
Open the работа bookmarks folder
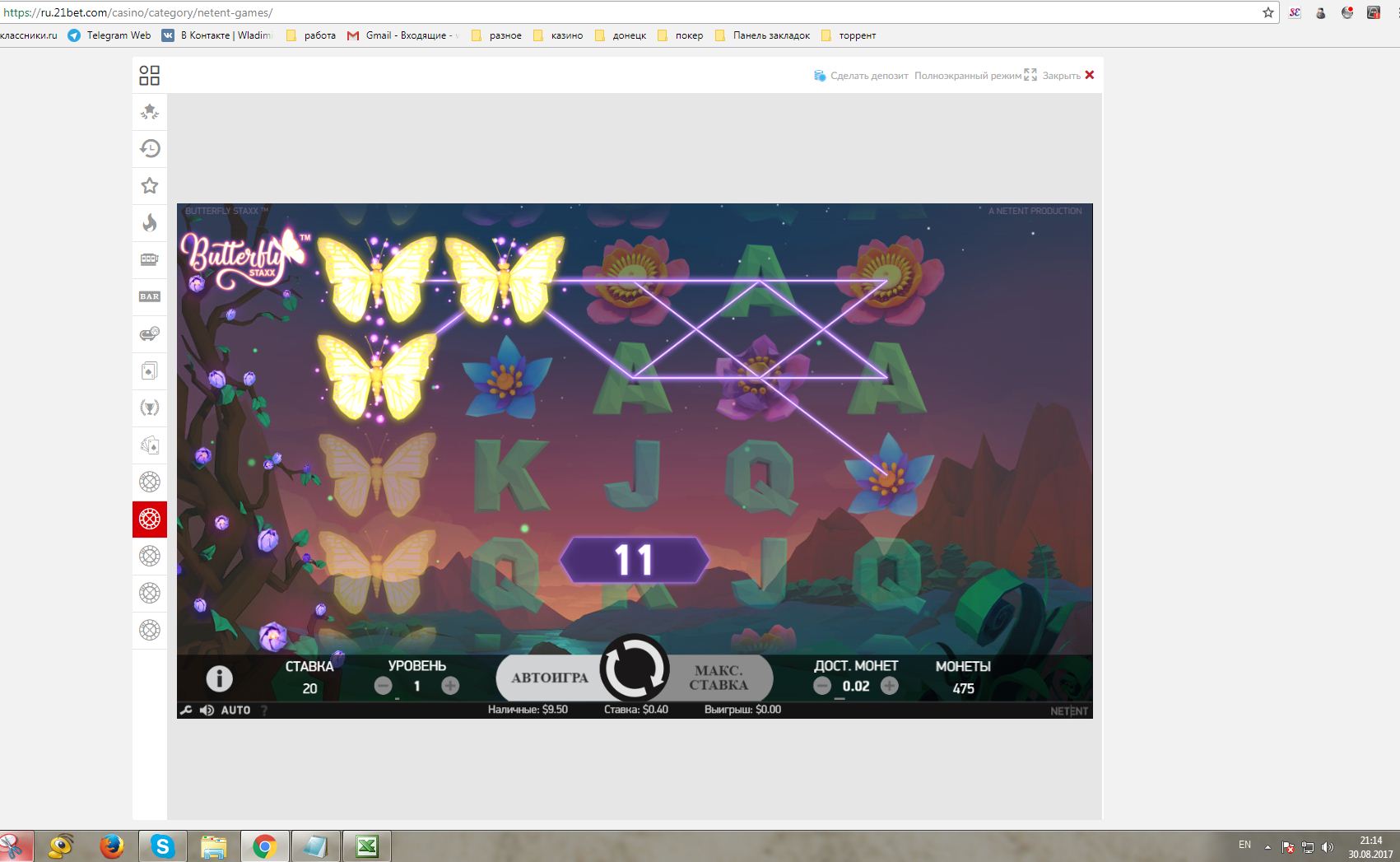click(x=311, y=35)
